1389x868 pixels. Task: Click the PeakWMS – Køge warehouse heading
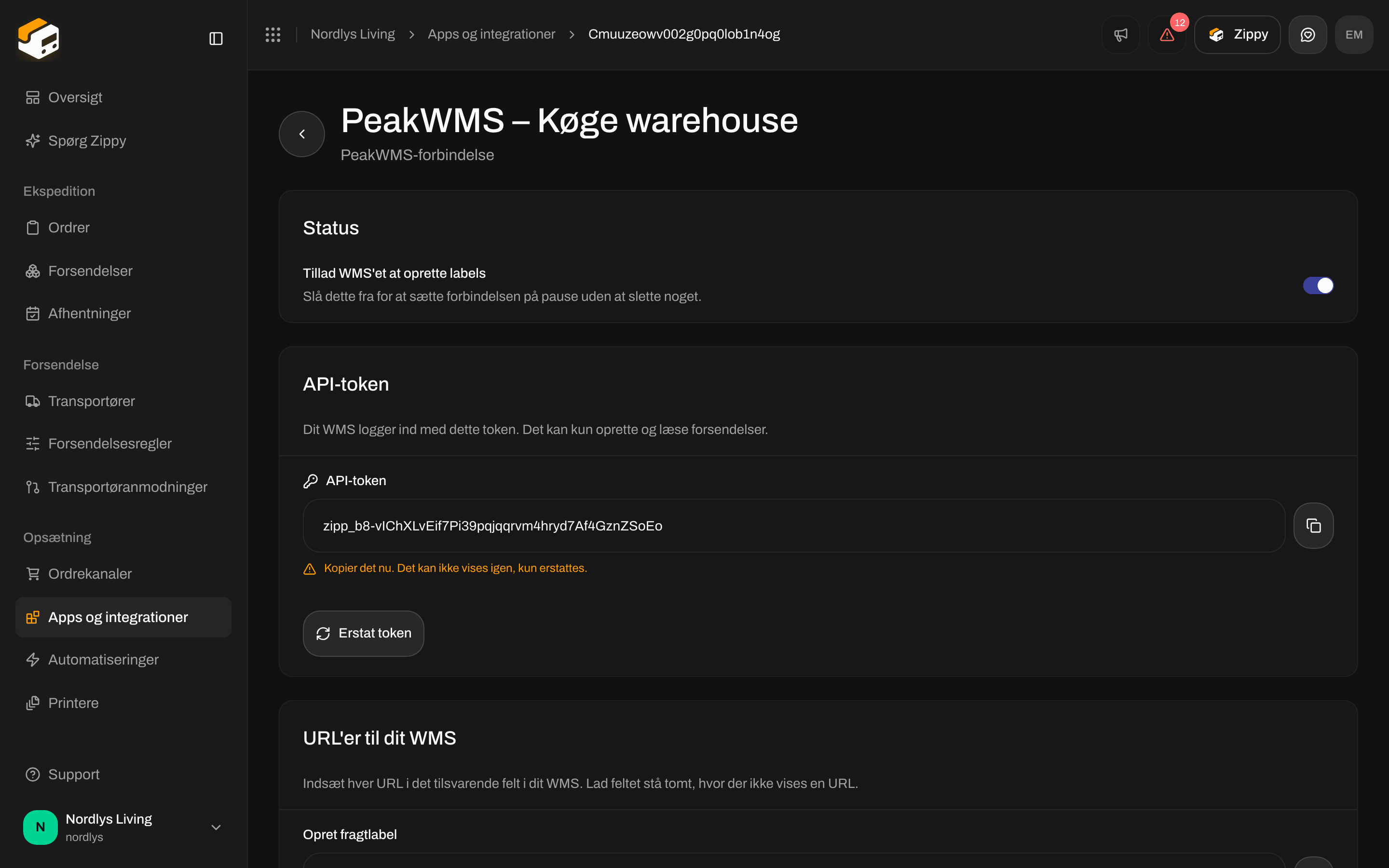point(570,121)
